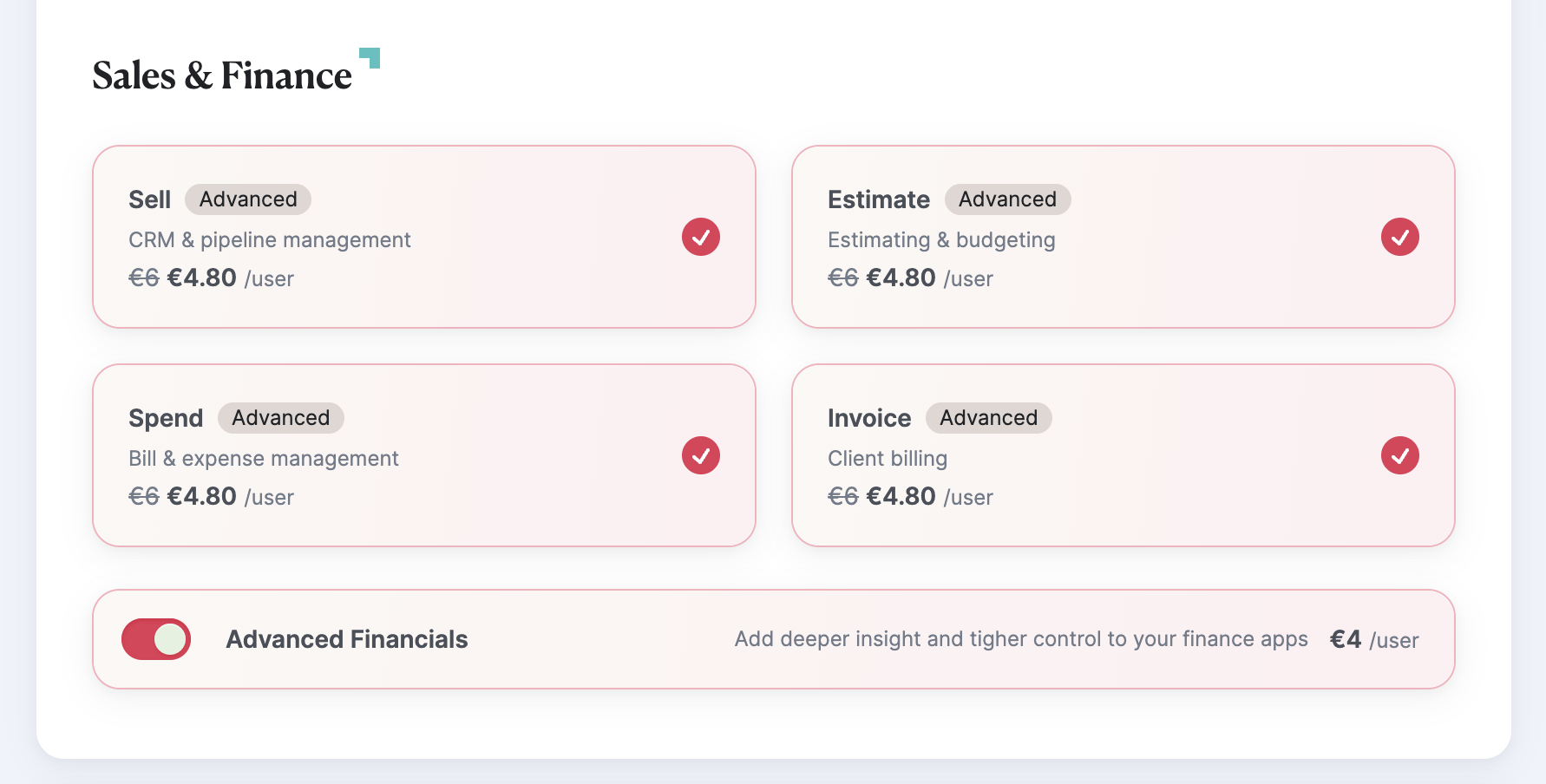Click the Bill & expense management description
The image size is (1546, 784).
pyautogui.click(x=264, y=459)
